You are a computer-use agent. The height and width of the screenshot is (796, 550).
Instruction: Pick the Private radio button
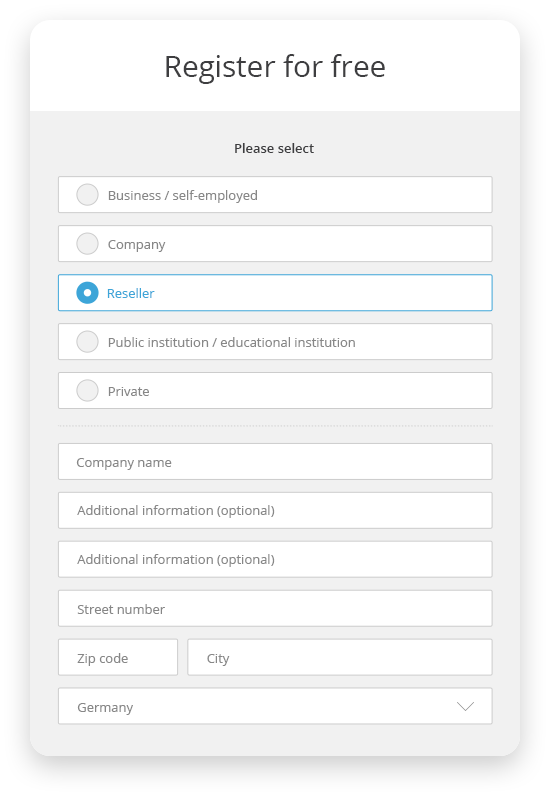87,391
